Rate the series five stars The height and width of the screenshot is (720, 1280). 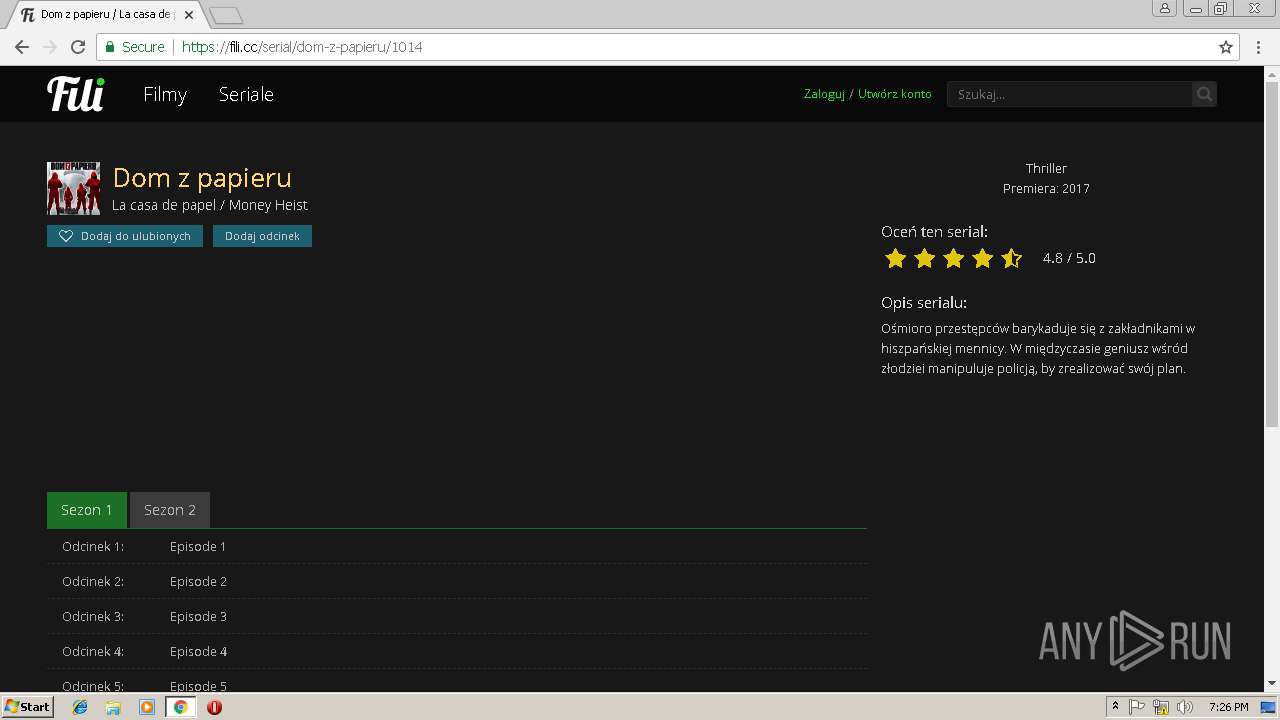1011,258
